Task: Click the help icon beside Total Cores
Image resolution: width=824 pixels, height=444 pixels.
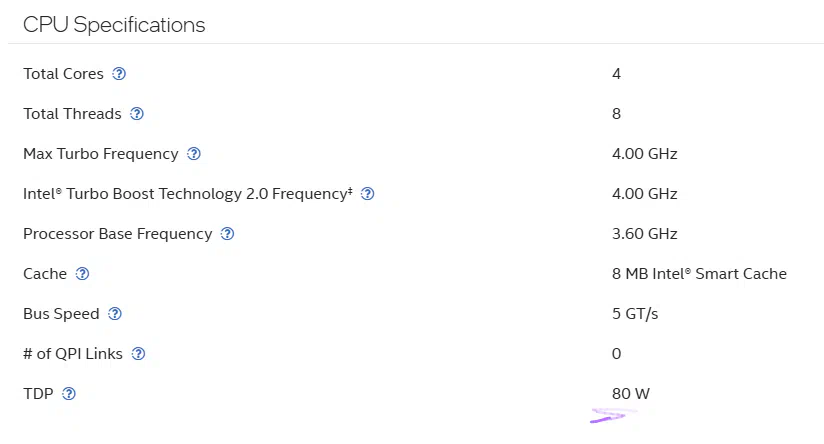Action: (119, 74)
